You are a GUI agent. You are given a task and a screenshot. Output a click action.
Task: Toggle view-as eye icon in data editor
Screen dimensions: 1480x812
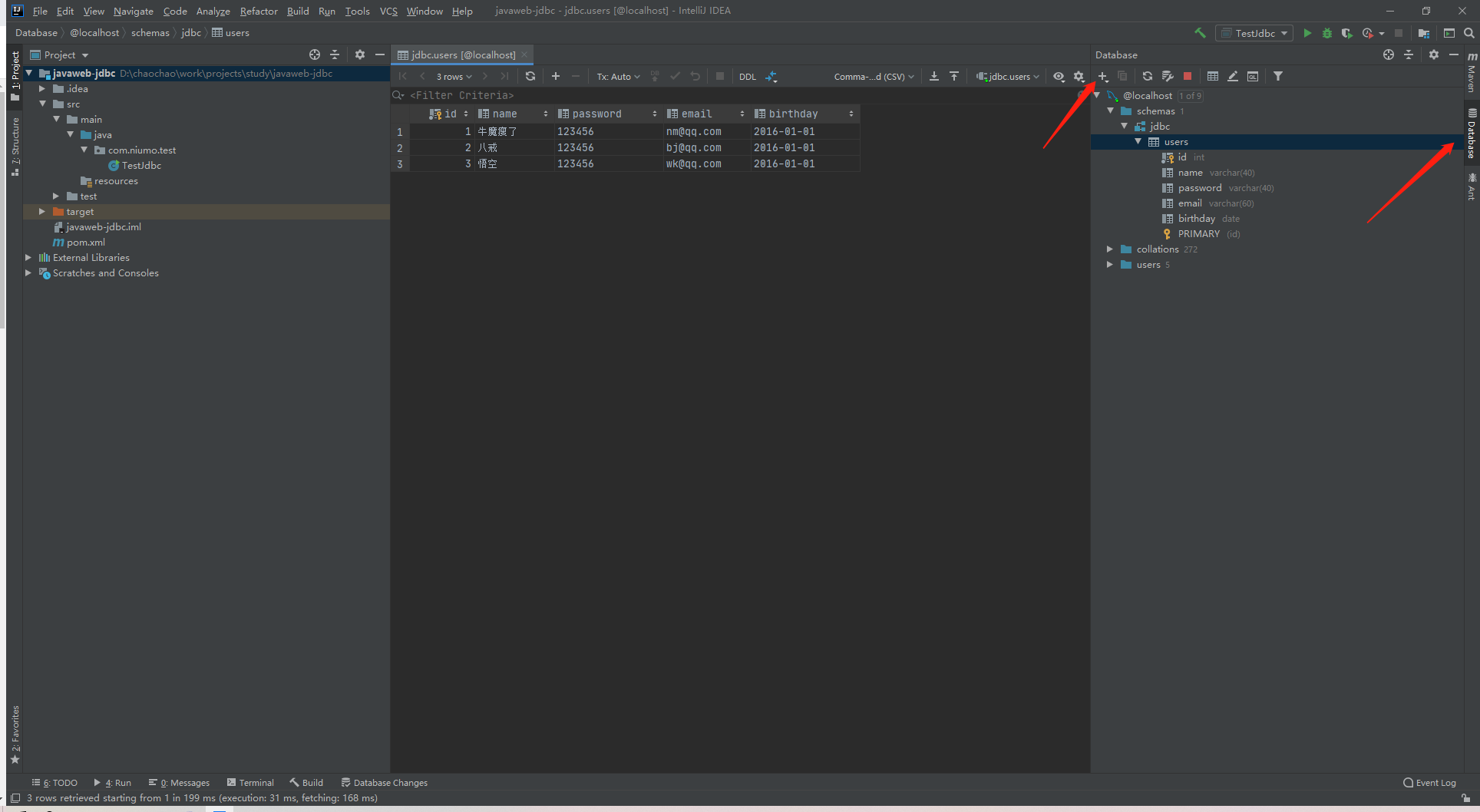pos(1059,76)
